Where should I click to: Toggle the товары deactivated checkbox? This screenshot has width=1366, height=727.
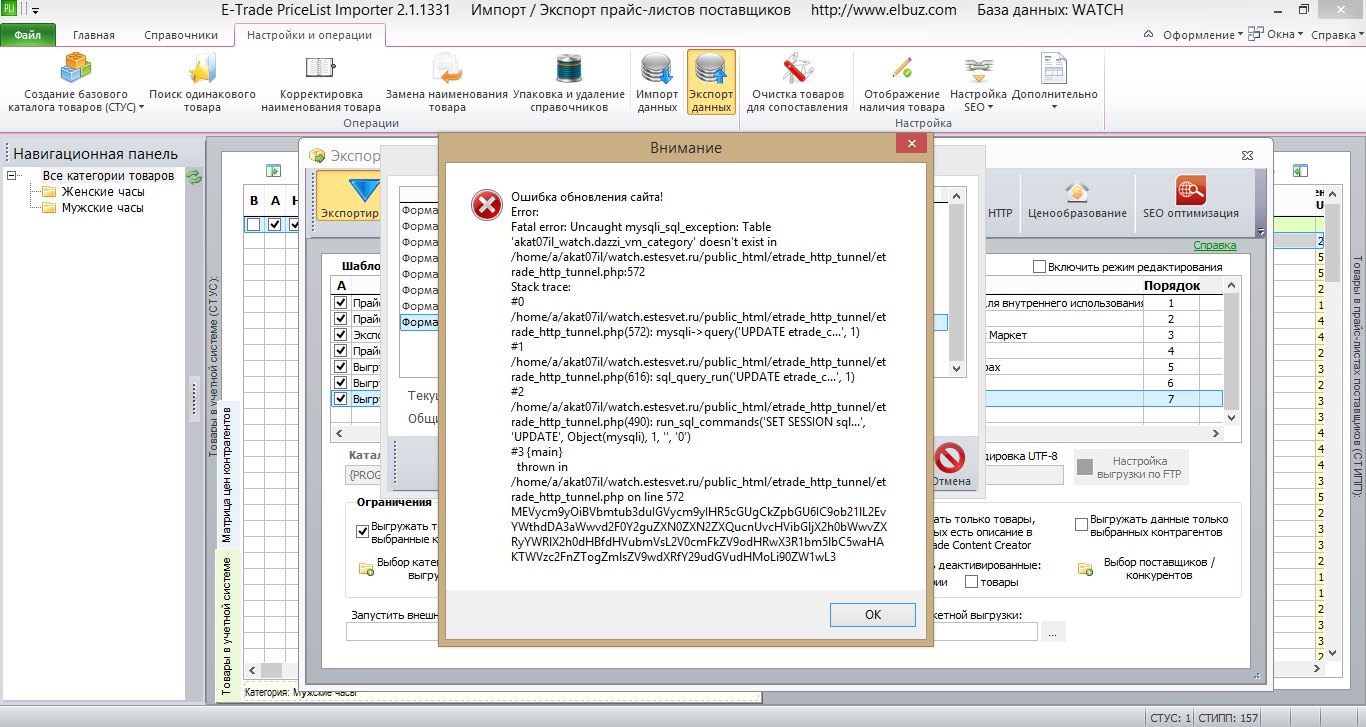point(971,582)
